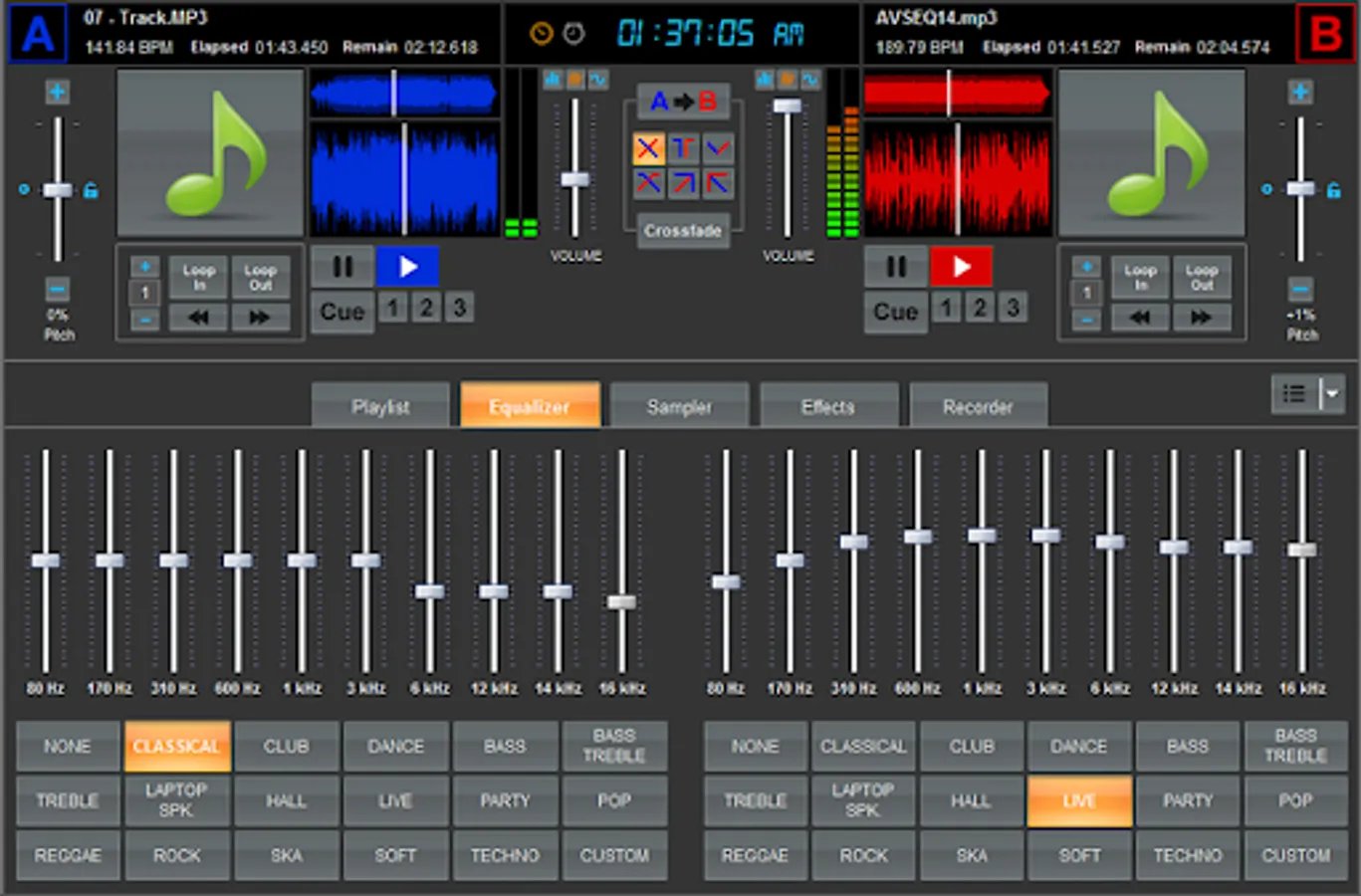The width and height of the screenshot is (1361, 896).
Task: Enable the LIVE equalizer preset on deck B
Action: (1079, 800)
